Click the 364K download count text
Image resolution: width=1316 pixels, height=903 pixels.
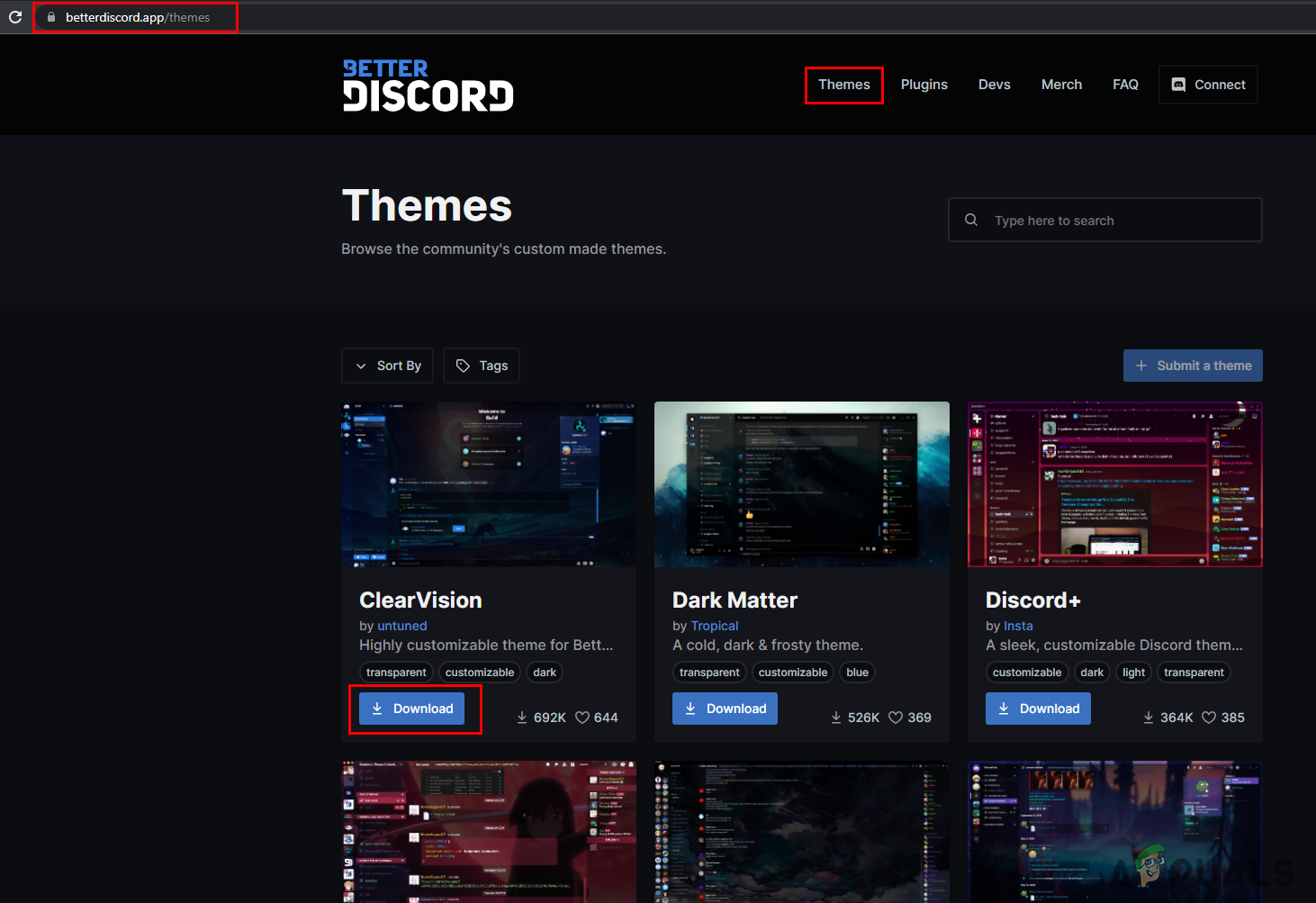(x=1176, y=718)
